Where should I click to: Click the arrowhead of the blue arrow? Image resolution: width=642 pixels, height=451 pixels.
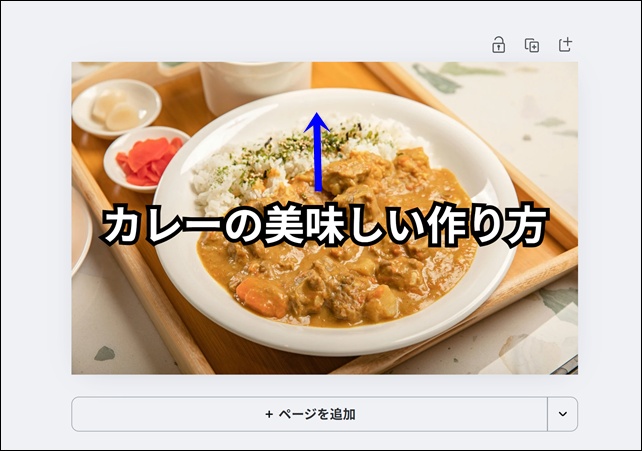317,122
